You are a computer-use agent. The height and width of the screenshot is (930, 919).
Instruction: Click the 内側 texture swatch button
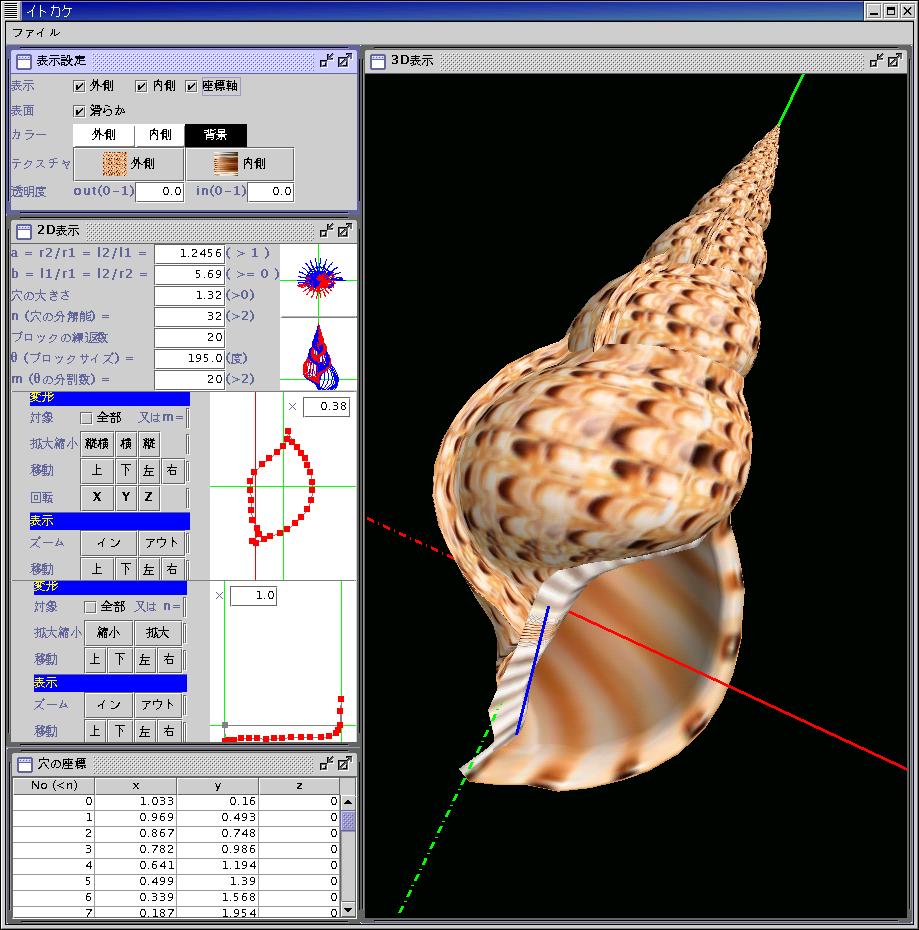point(240,163)
